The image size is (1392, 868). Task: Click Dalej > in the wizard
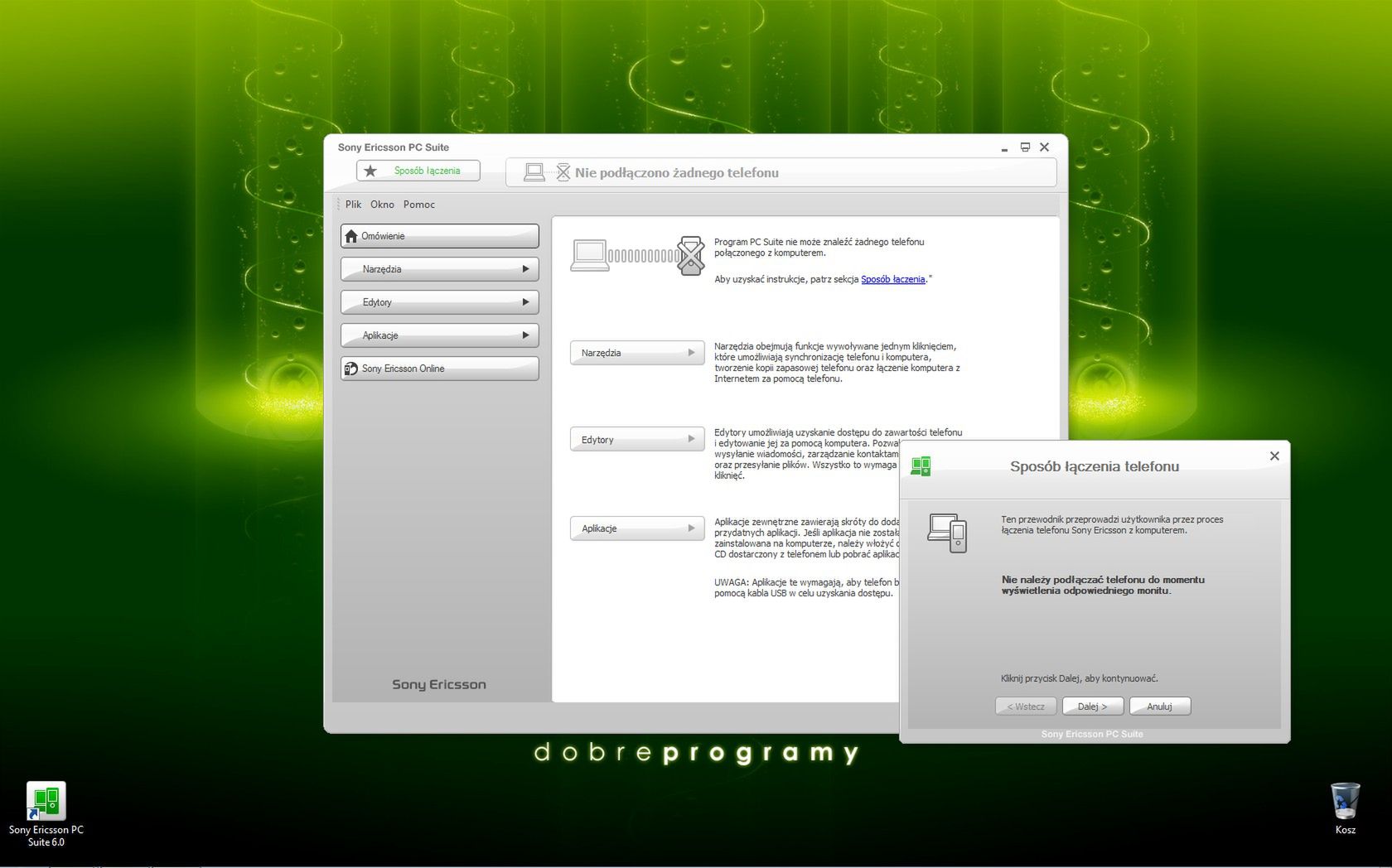(1092, 706)
